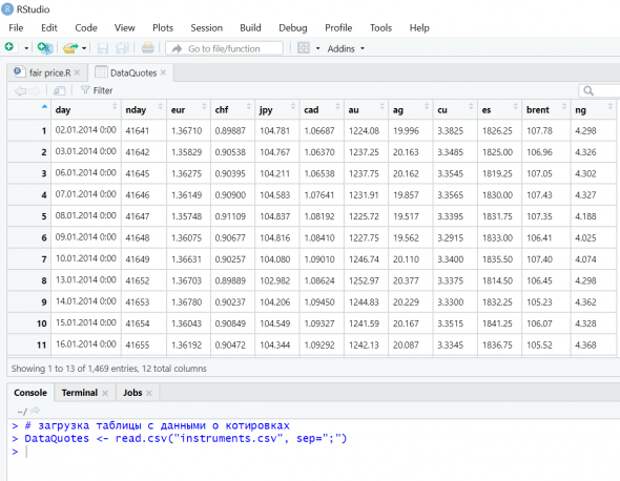Open the View menu
Image resolution: width=620 pixels, height=481 pixels.
125,28
